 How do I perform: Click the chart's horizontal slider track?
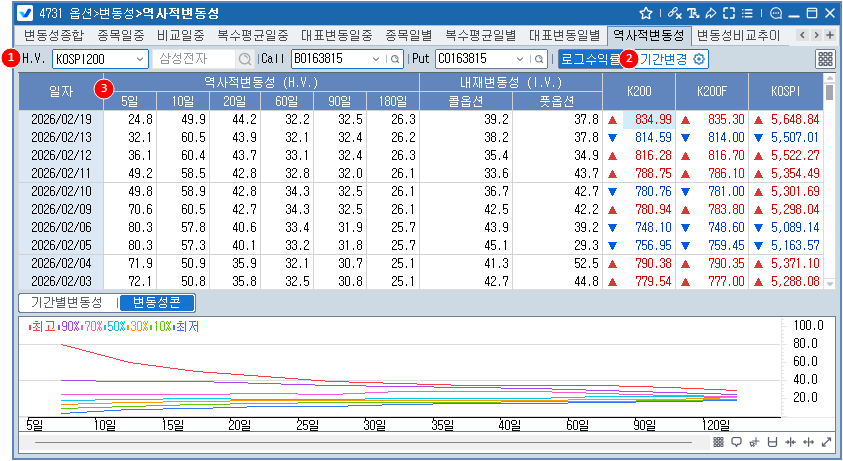(x=360, y=441)
